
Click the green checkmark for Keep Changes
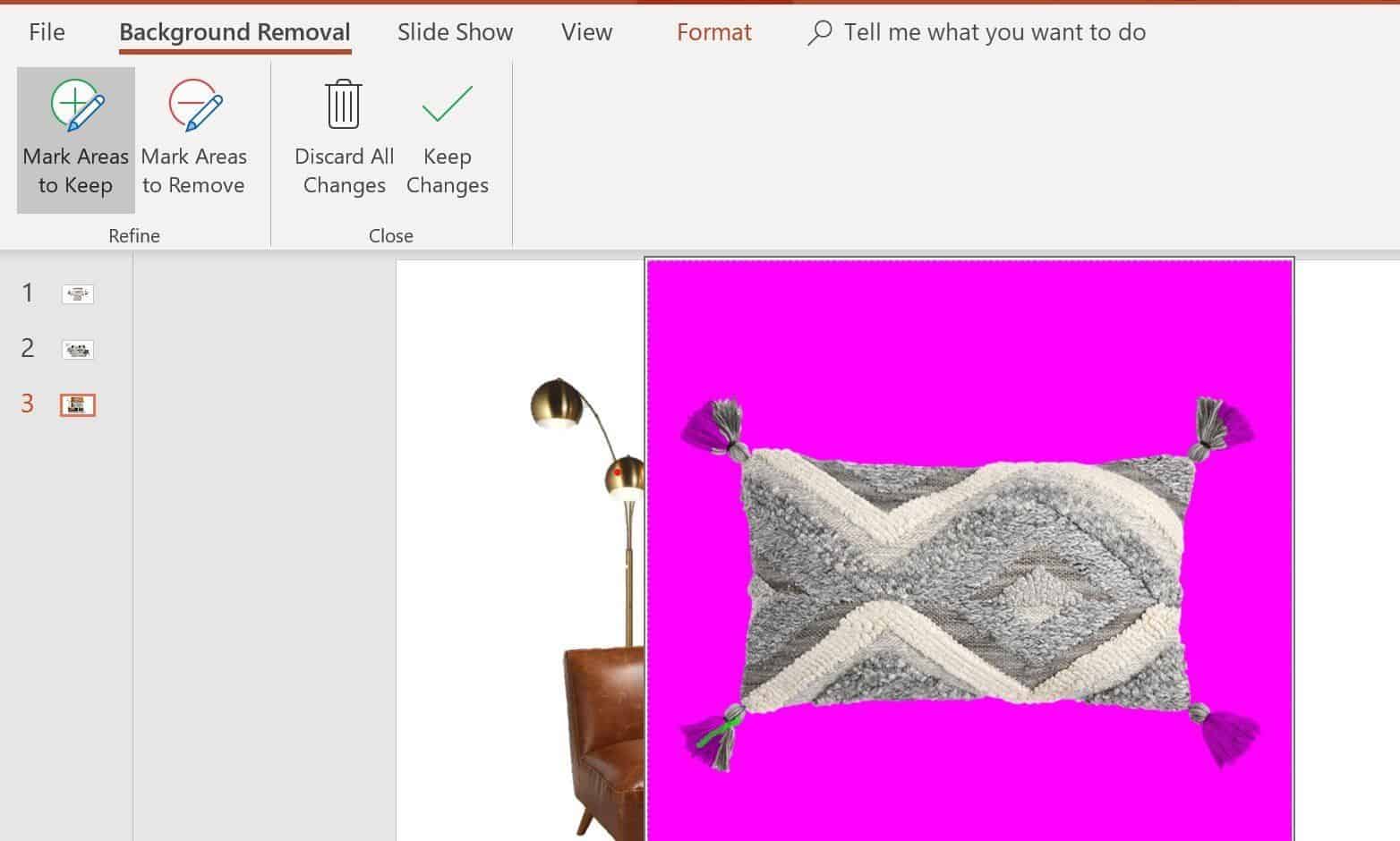pos(447,104)
